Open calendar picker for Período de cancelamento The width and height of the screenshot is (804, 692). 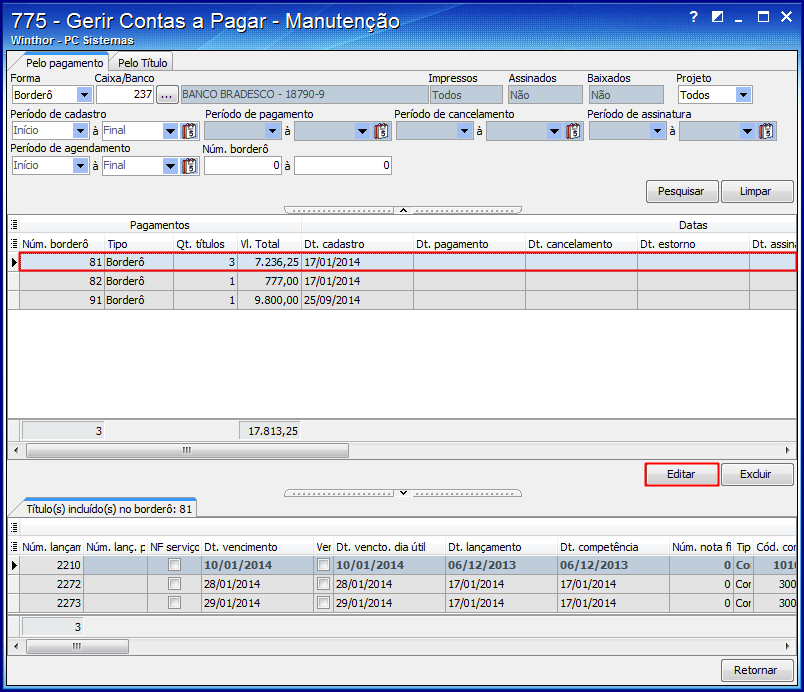pyautogui.click(x=573, y=131)
